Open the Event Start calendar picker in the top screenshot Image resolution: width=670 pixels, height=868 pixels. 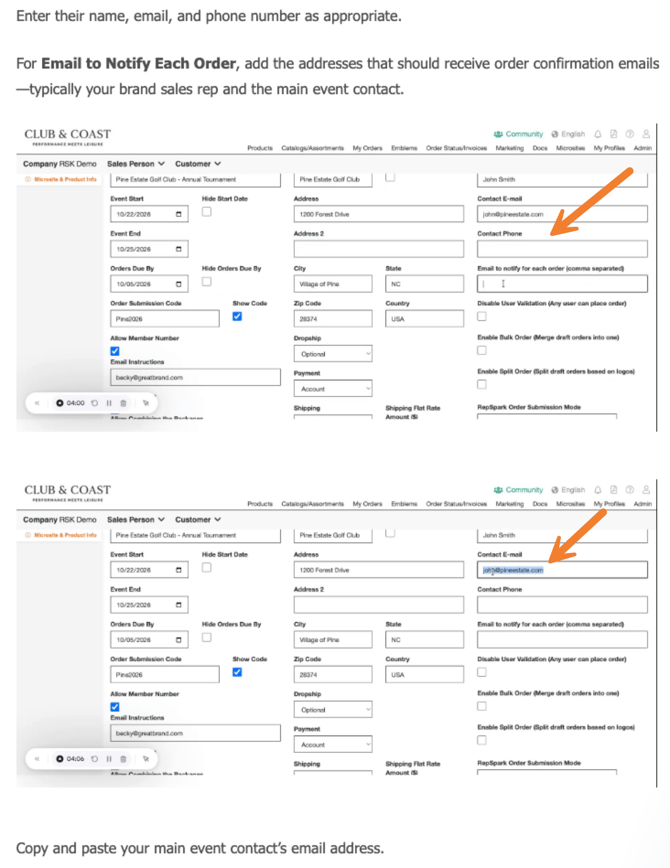click(179, 214)
